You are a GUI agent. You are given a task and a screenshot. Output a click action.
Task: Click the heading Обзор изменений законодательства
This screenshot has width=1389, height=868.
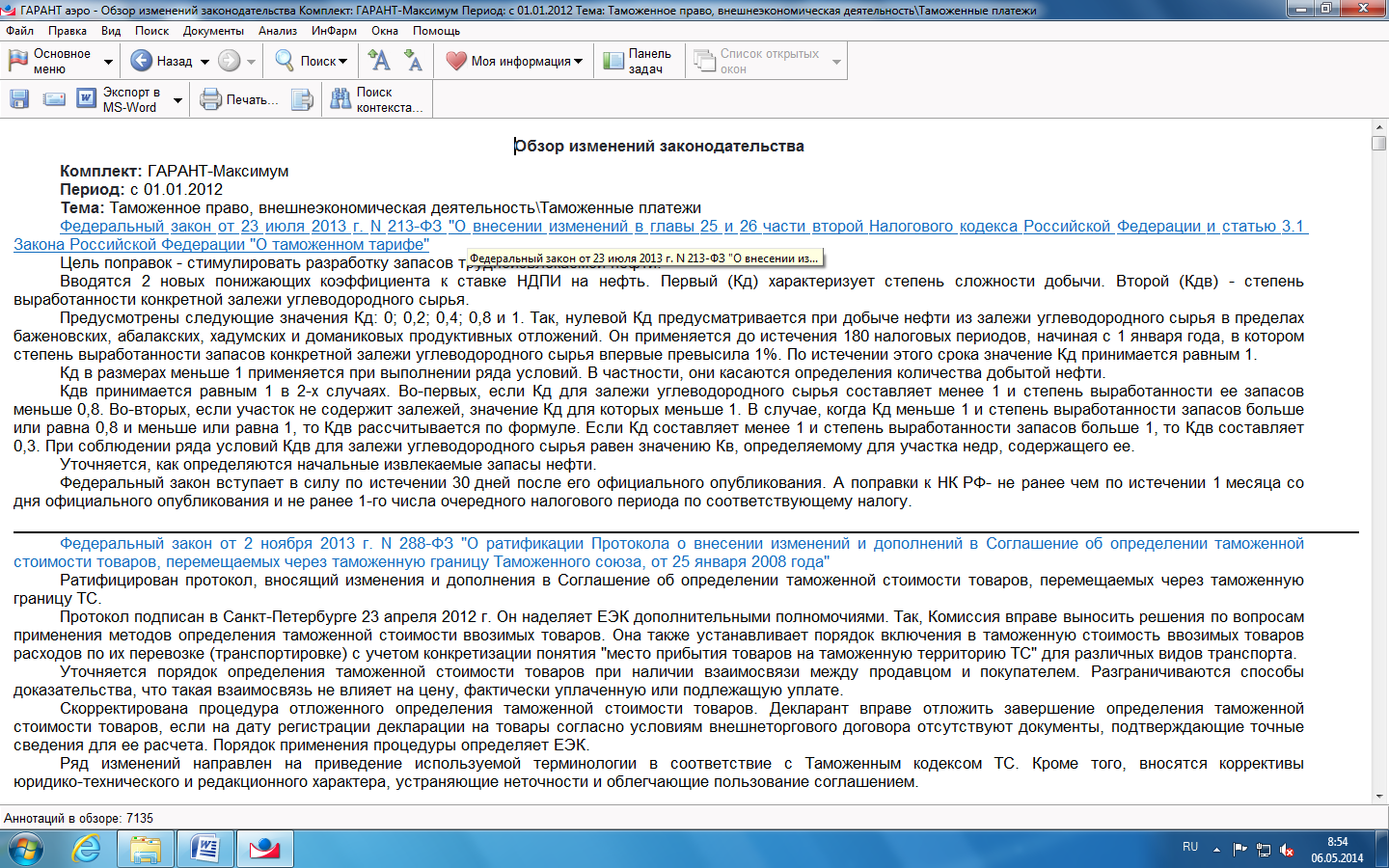coord(659,147)
